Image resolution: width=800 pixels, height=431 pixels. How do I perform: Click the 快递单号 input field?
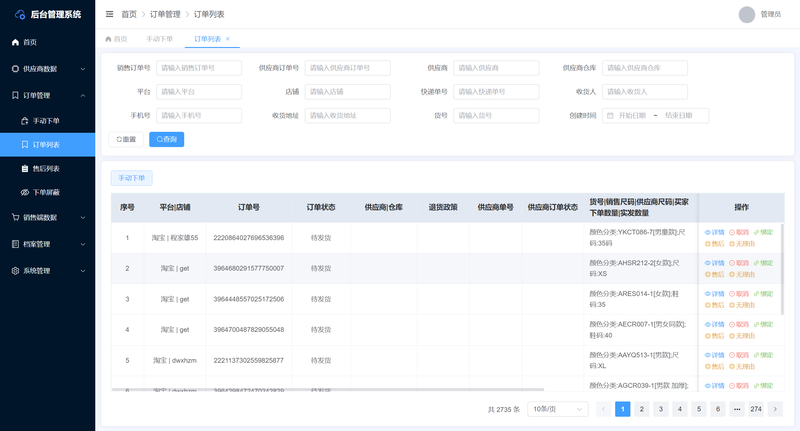tap(496, 92)
